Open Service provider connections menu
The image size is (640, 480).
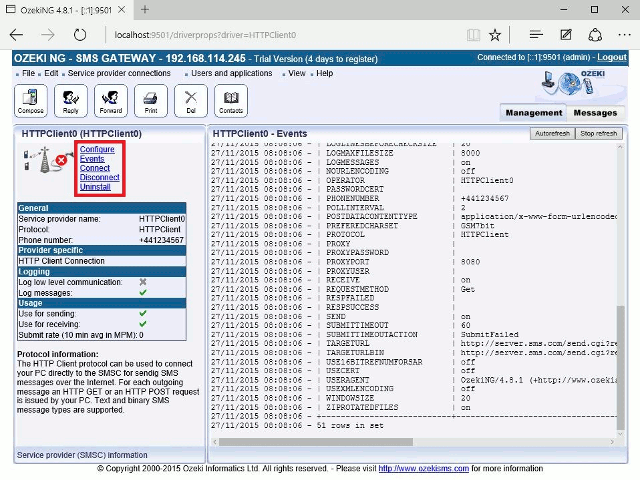pyautogui.click(x=119, y=73)
